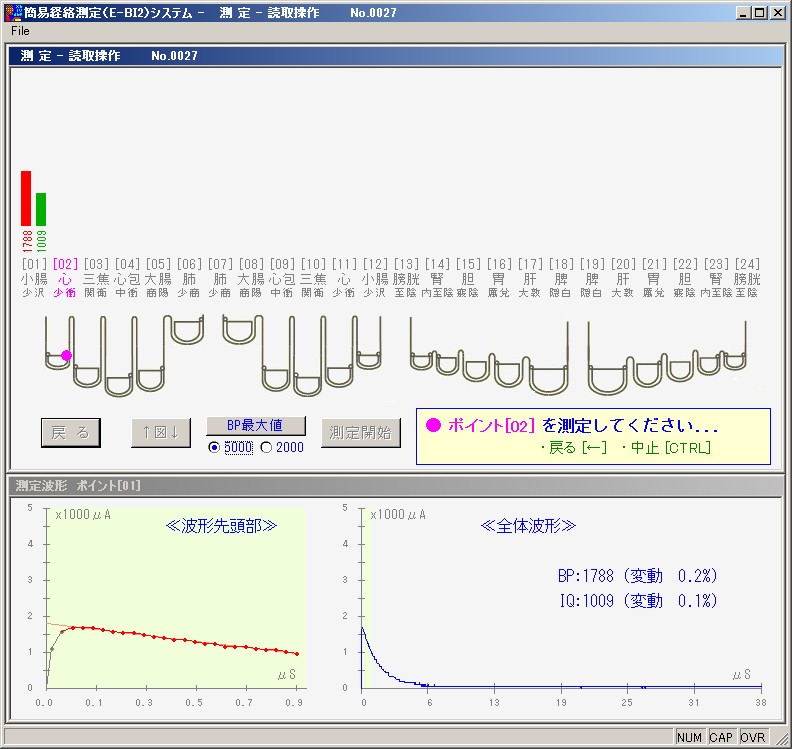Click the magenta measurement point on finger diagram

pos(67,355)
